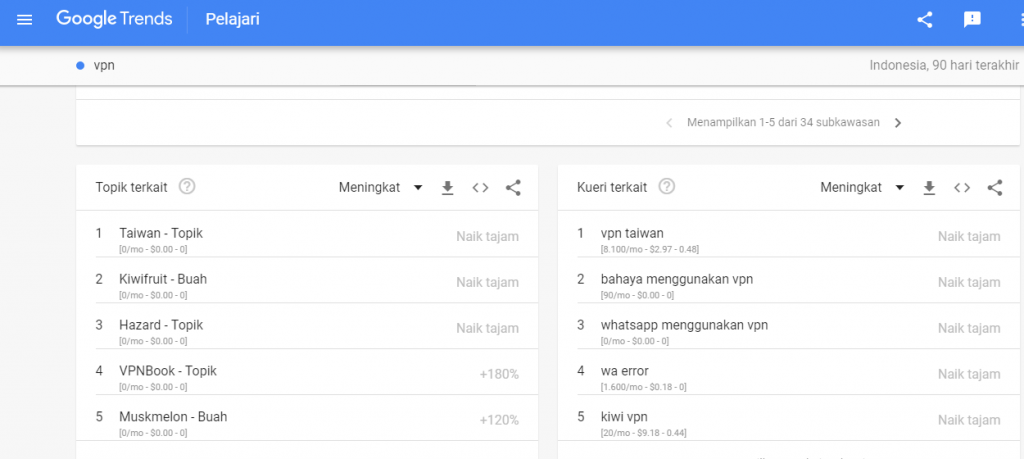Click Naik tajam beside bahaya menggunakan vpn
The height and width of the screenshot is (459, 1024).
[x=969, y=283]
